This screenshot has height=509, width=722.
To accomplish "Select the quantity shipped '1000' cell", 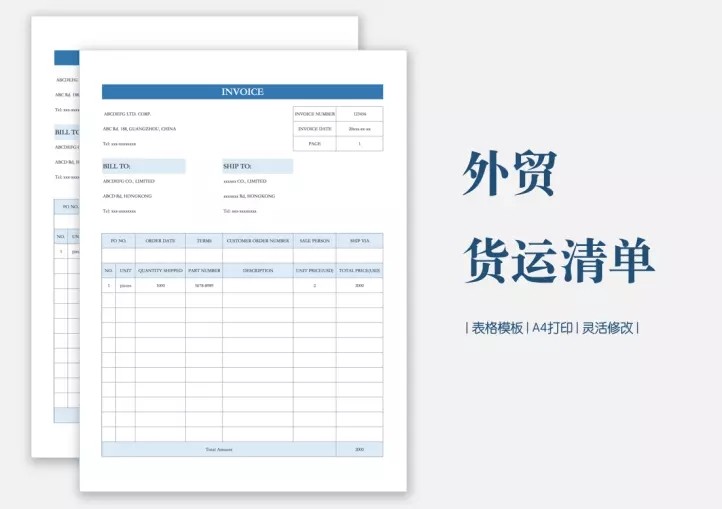I will [160, 286].
